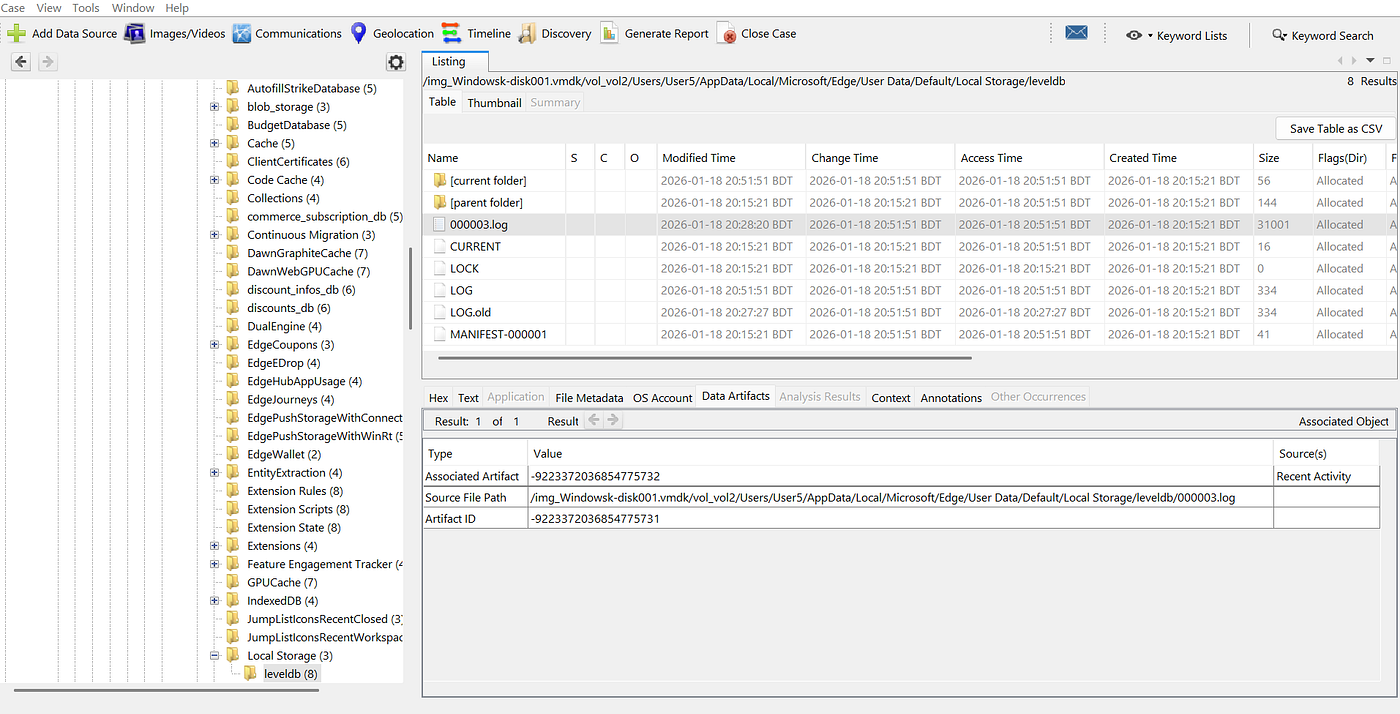This screenshot has height=714, width=1400.
Task: Open the ingest messages envelope icon
Action: pyautogui.click(x=1076, y=32)
